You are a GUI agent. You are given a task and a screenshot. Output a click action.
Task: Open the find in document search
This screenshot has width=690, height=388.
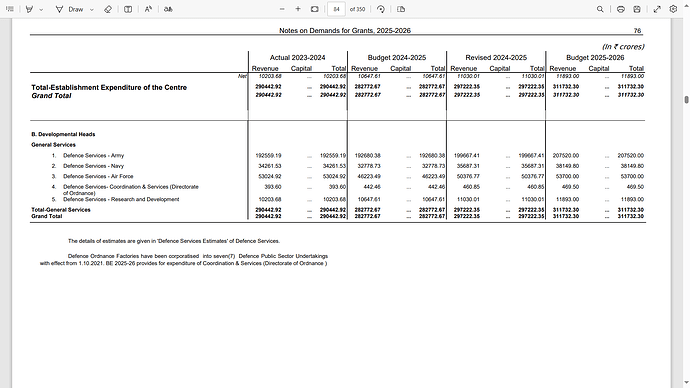point(600,9)
